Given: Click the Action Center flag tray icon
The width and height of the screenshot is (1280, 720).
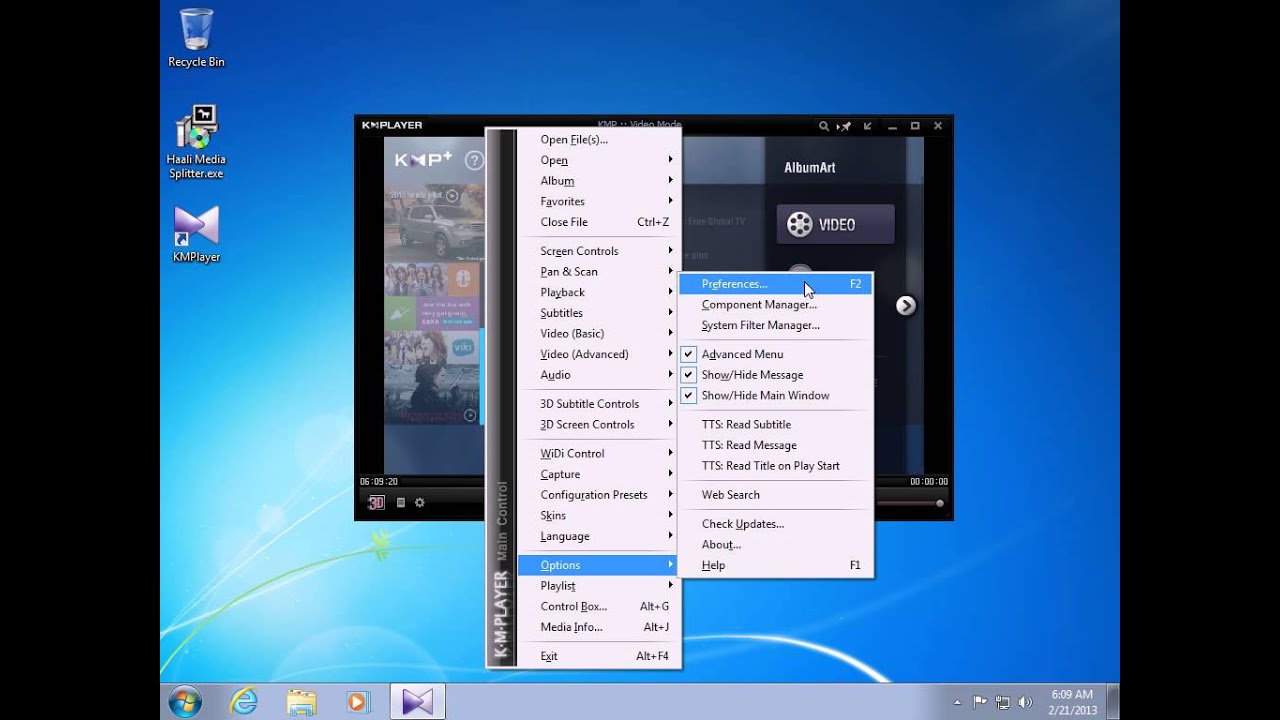Looking at the screenshot, I should [980, 702].
